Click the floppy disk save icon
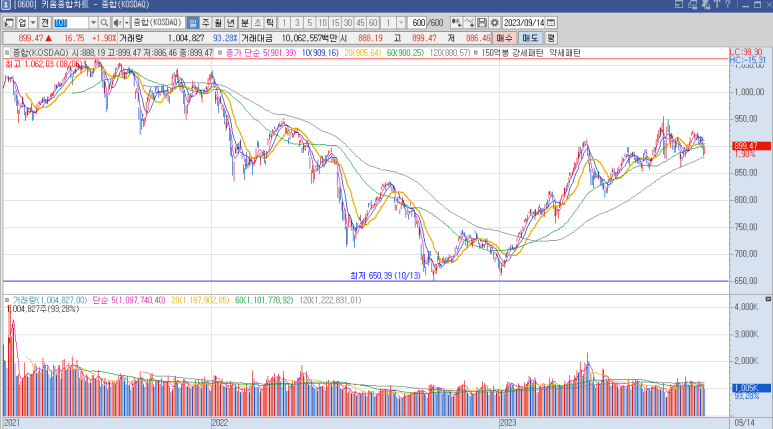This screenshot has height=429, width=773. point(482,23)
